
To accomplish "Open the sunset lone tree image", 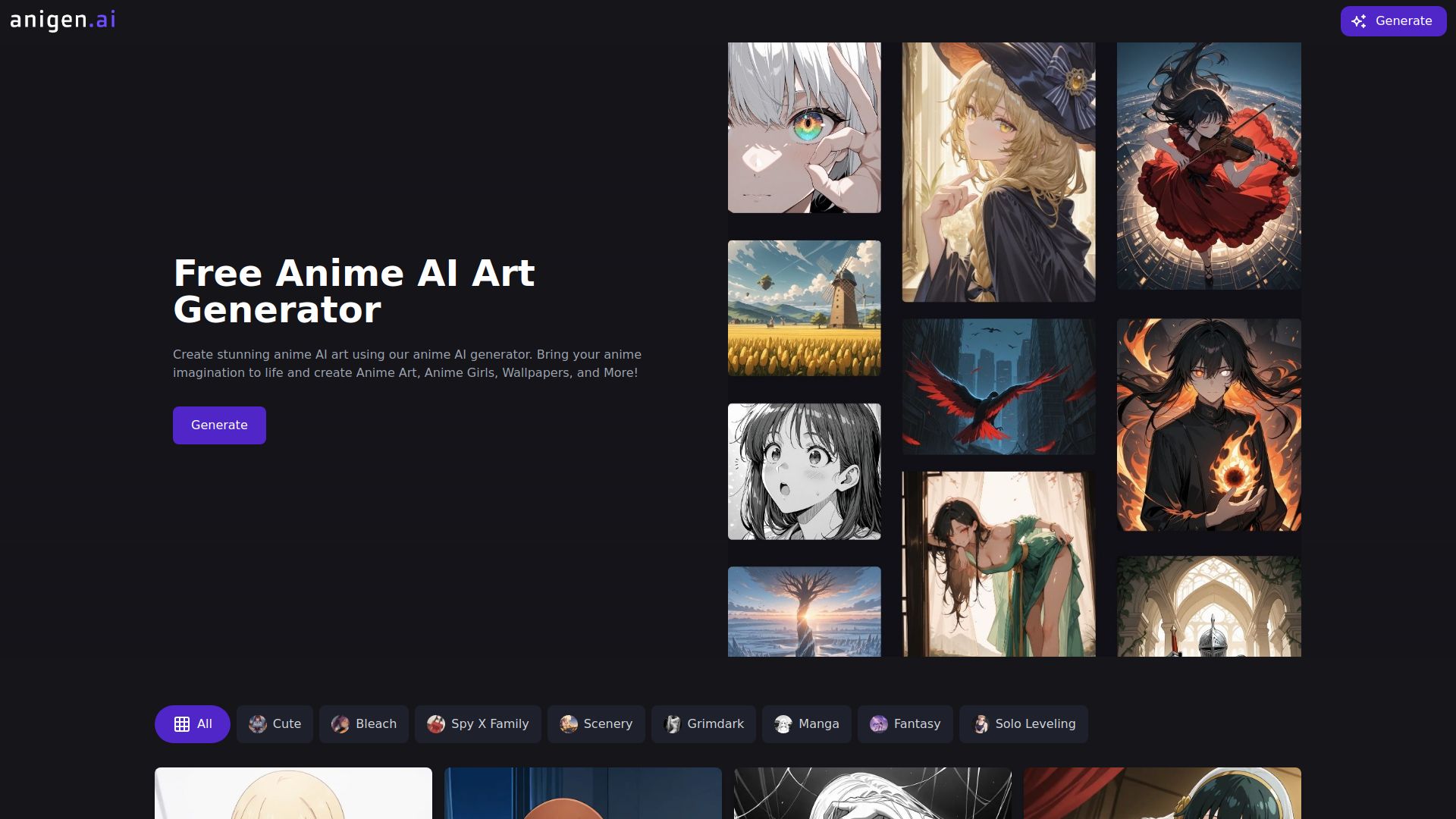I will click(804, 611).
